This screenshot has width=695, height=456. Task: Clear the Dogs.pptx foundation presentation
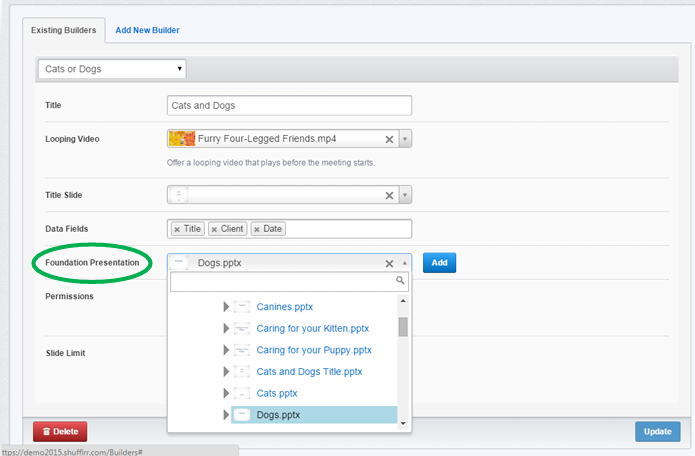click(x=389, y=264)
